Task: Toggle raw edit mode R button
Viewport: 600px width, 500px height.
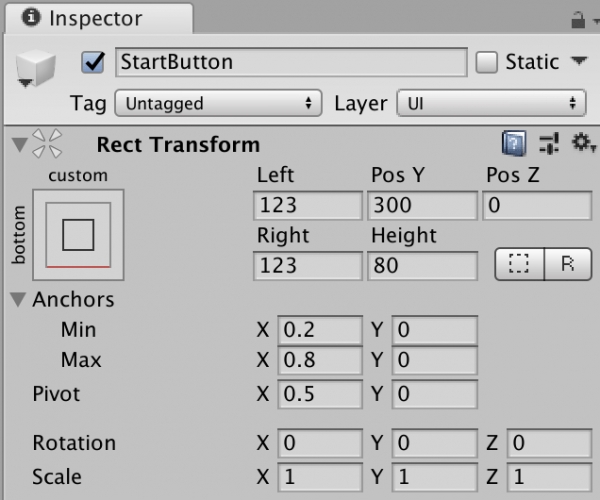Action: tap(567, 265)
